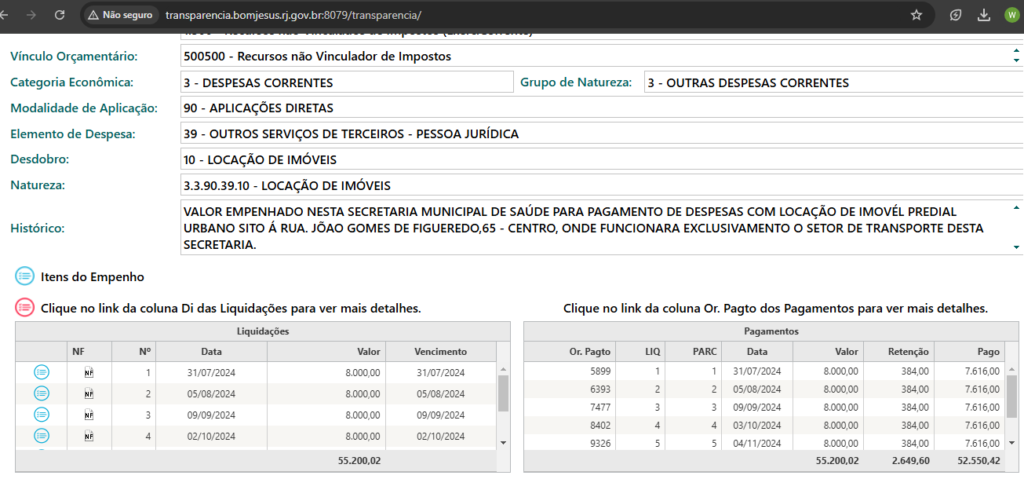Click the LIQ column header

tap(641, 351)
